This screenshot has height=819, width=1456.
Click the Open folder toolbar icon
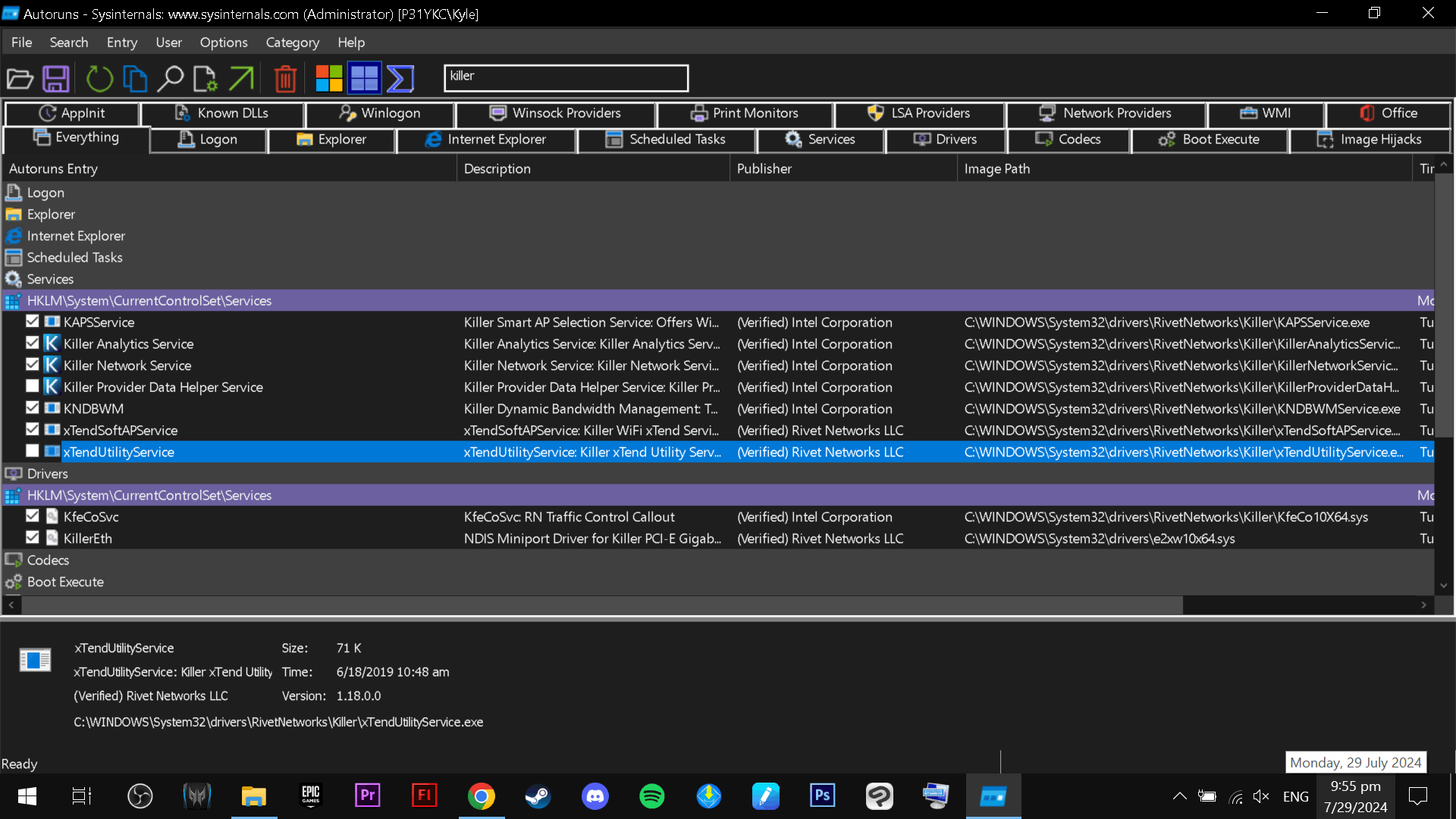point(20,78)
